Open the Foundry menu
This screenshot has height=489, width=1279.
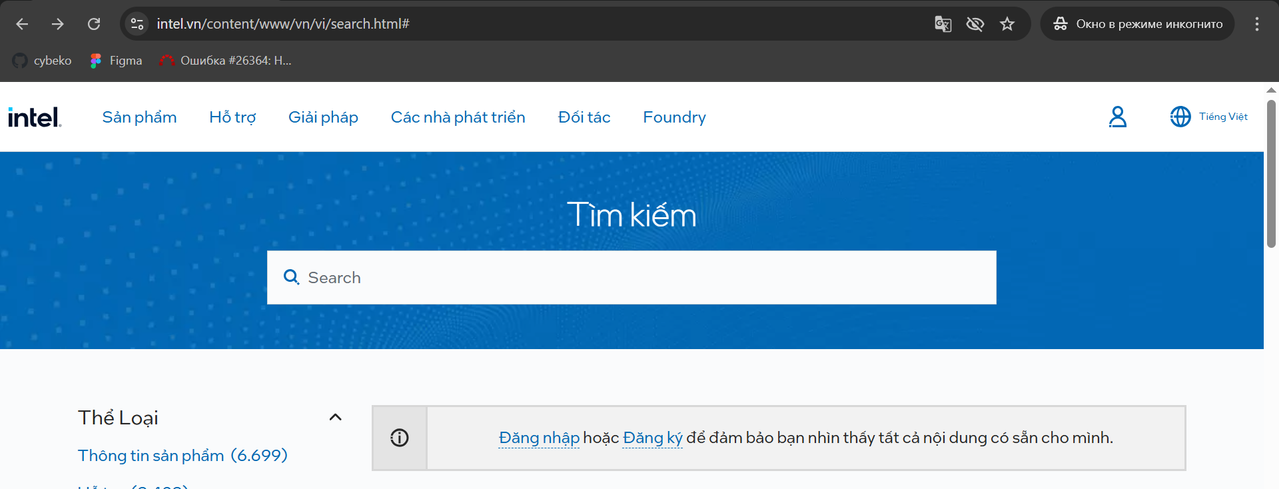click(674, 117)
